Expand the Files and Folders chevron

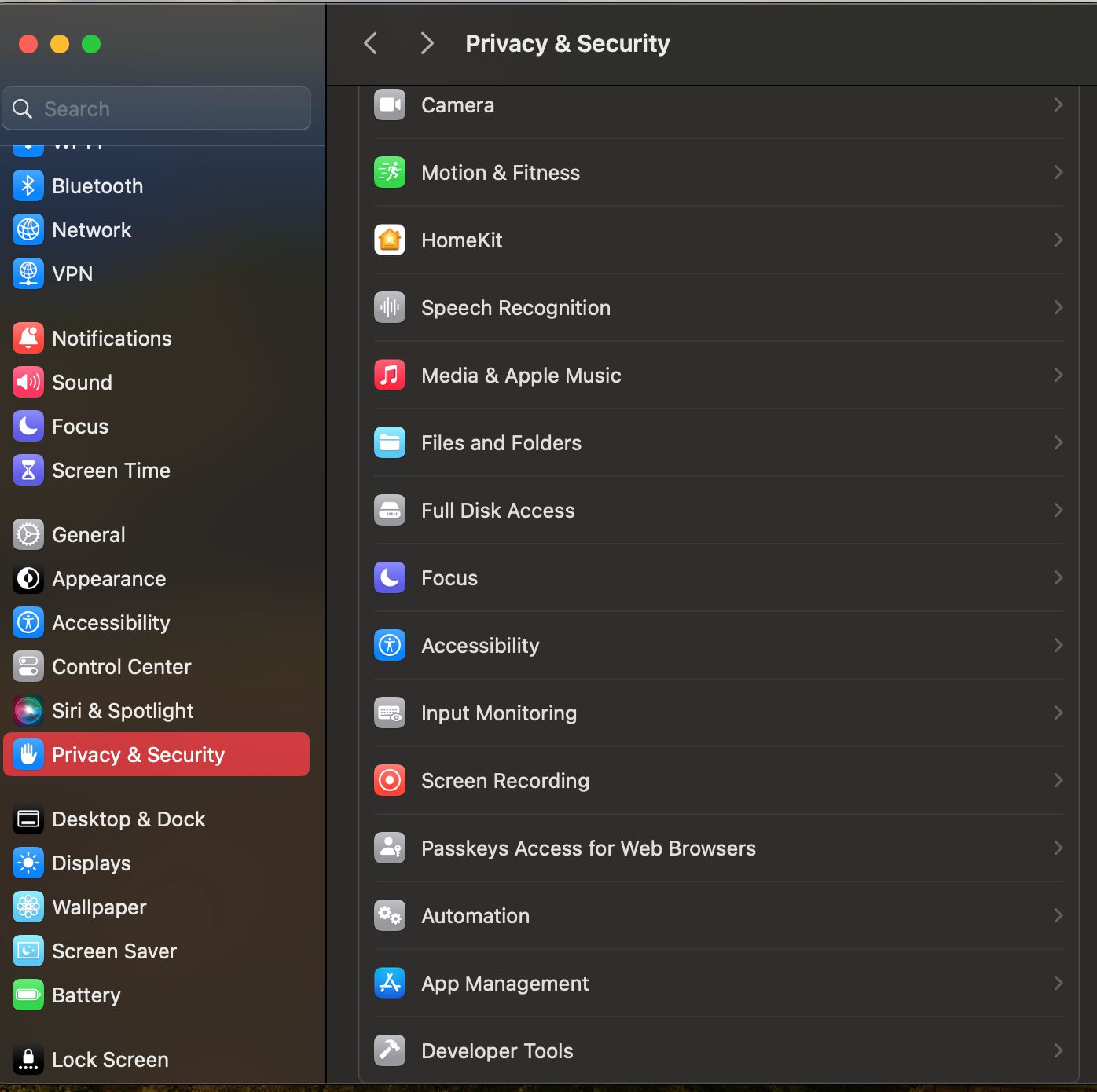click(1058, 443)
